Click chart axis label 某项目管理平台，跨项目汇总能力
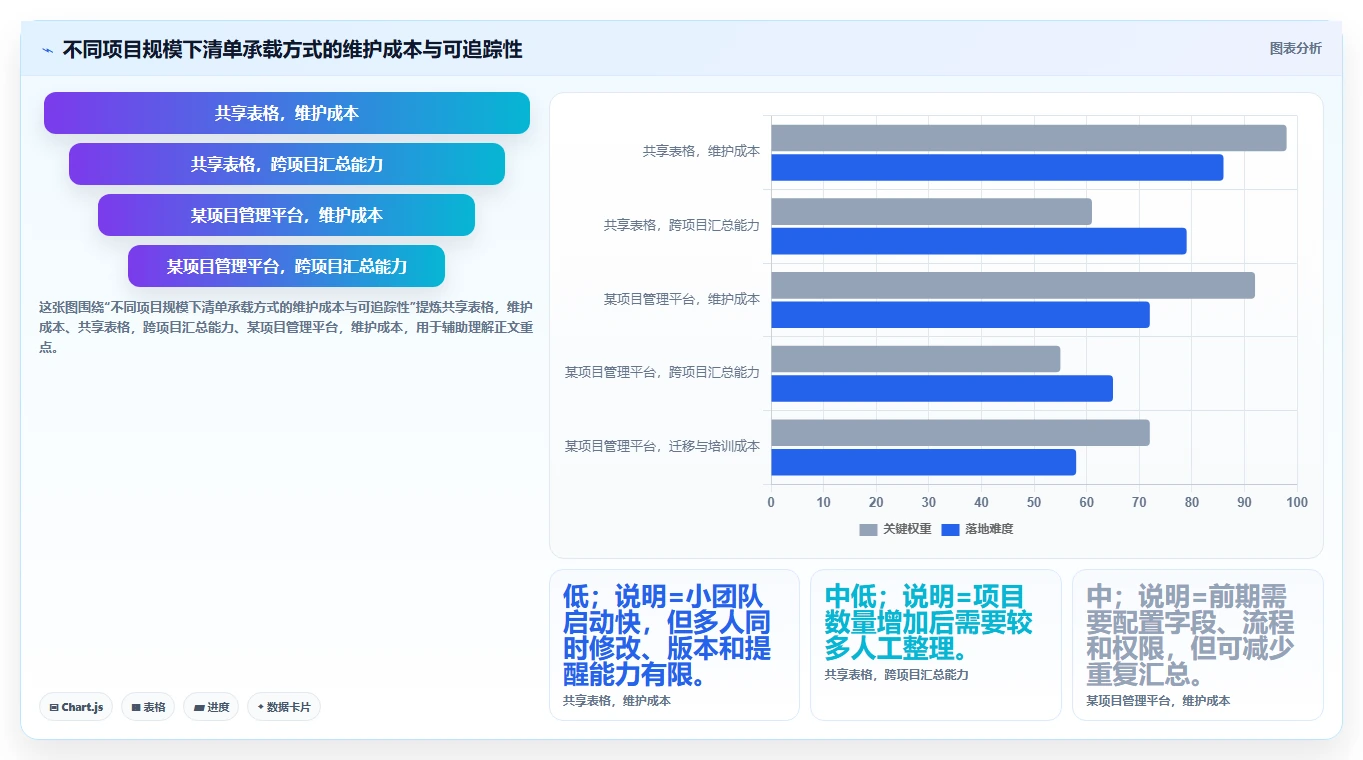The height and width of the screenshot is (760, 1363). click(x=662, y=373)
